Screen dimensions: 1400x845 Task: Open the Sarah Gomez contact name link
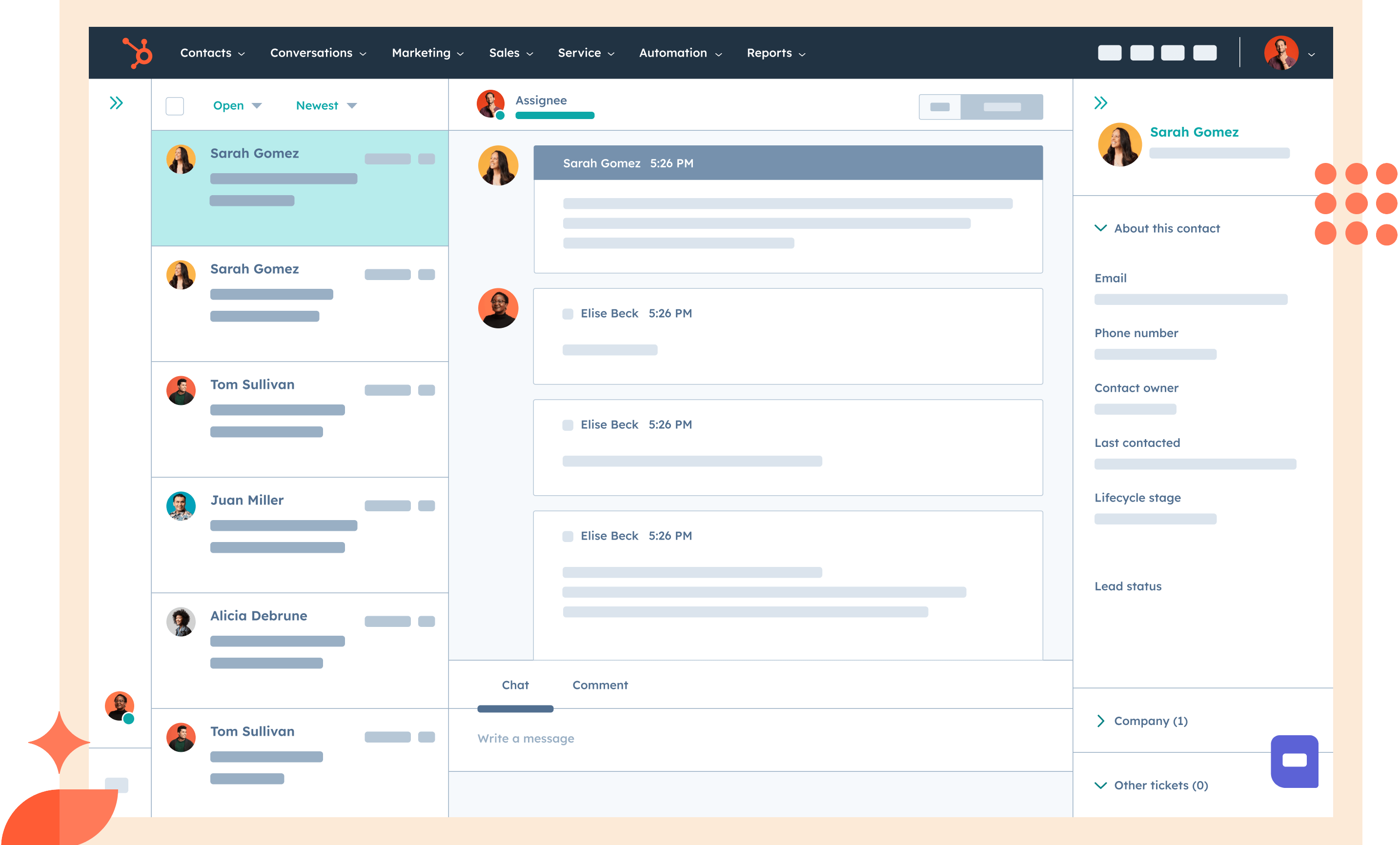[x=1194, y=132]
